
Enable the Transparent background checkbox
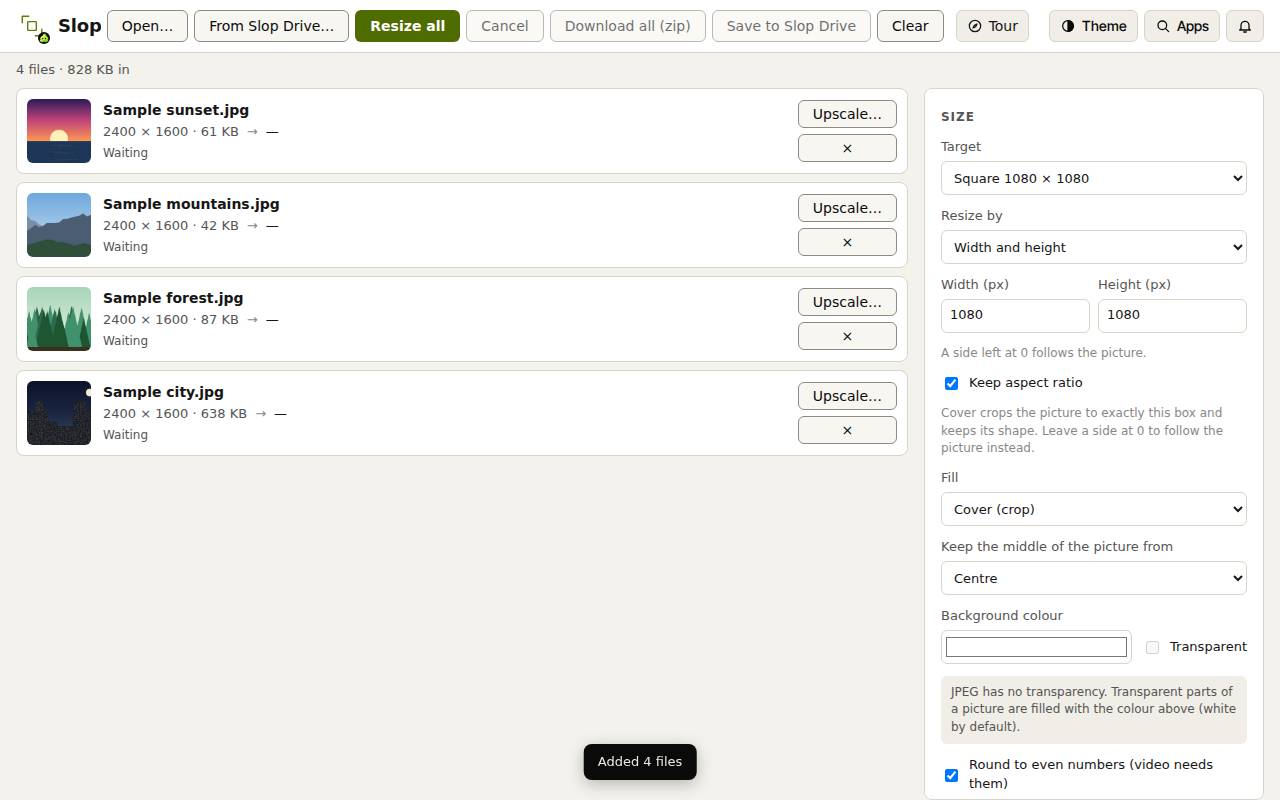click(1152, 647)
